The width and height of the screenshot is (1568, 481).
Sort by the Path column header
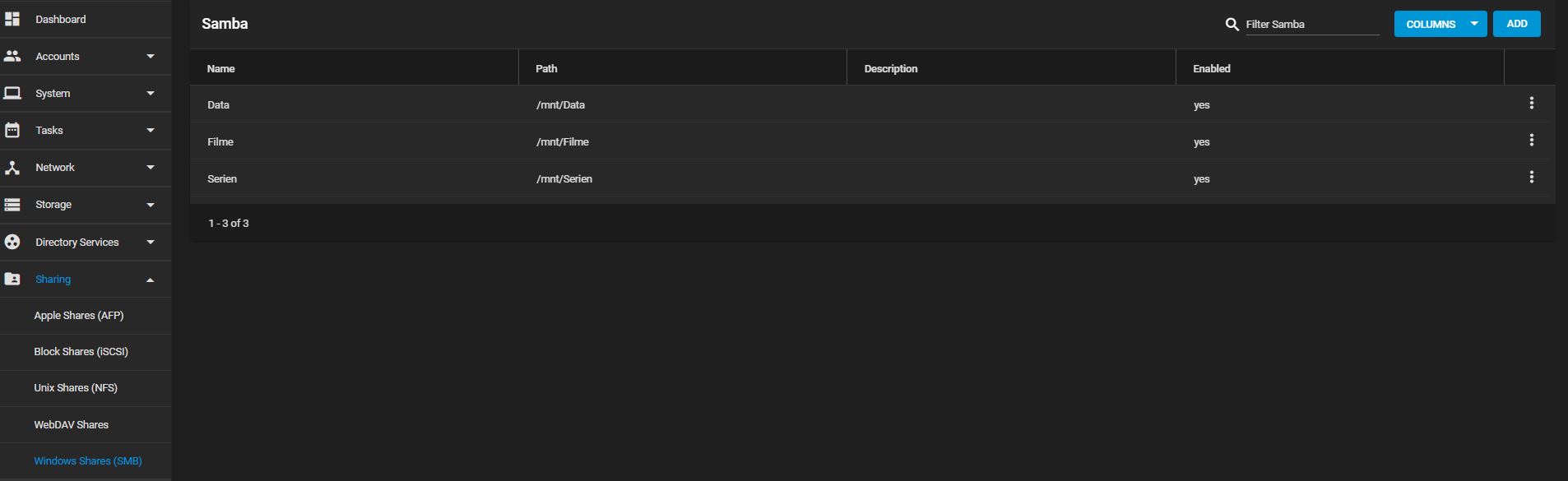(x=546, y=68)
